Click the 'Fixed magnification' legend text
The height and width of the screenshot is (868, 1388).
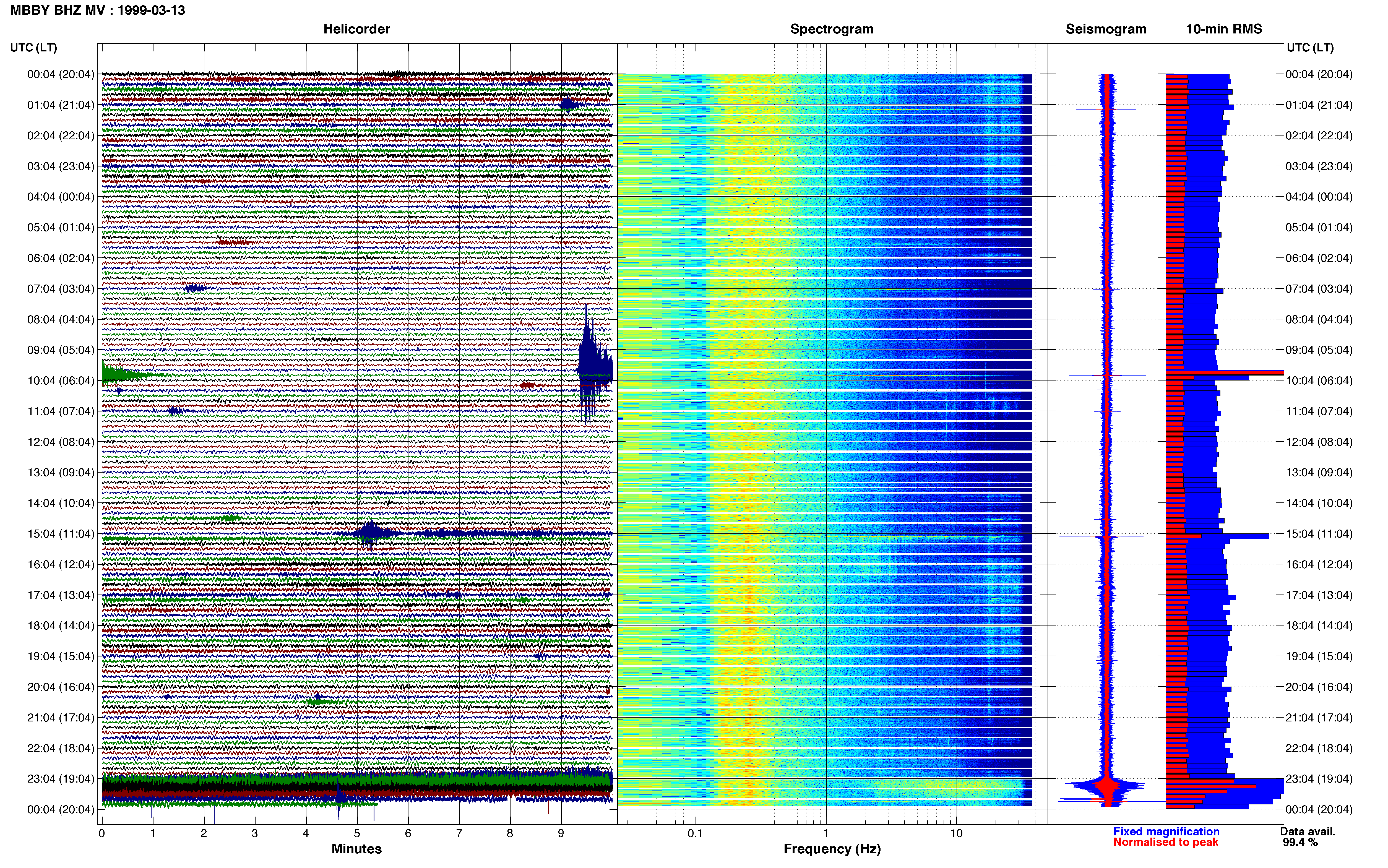pyautogui.click(x=1166, y=831)
